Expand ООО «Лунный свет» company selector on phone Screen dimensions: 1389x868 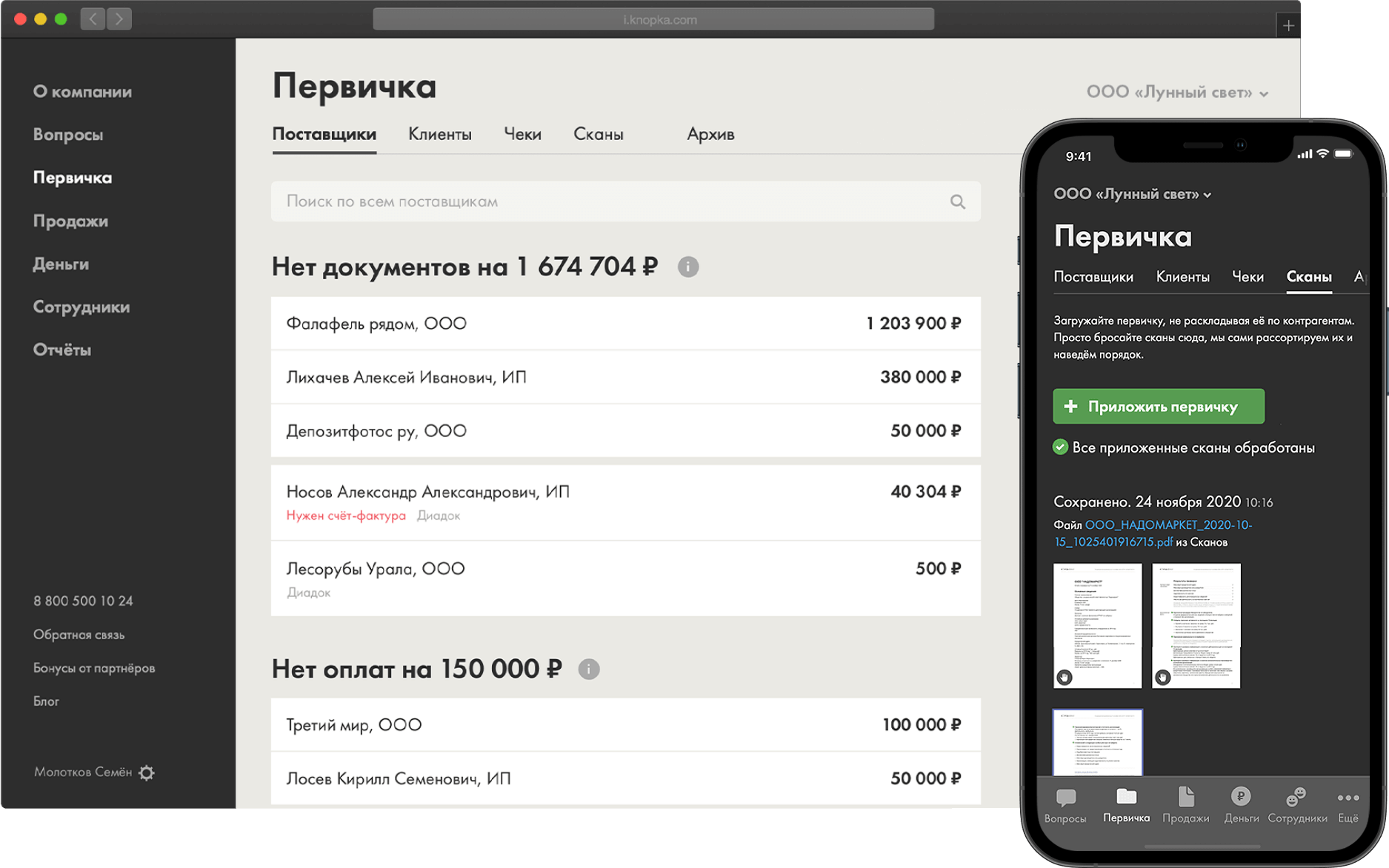1132,194
